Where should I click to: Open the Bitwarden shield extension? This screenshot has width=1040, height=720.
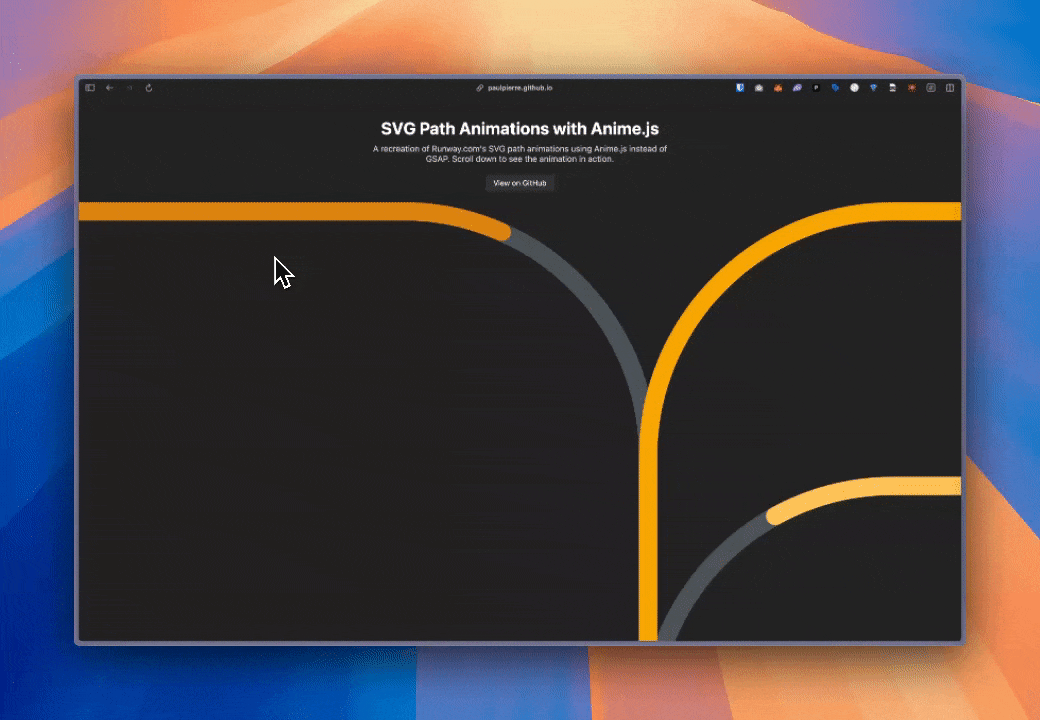pyautogui.click(x=740, y=88)
